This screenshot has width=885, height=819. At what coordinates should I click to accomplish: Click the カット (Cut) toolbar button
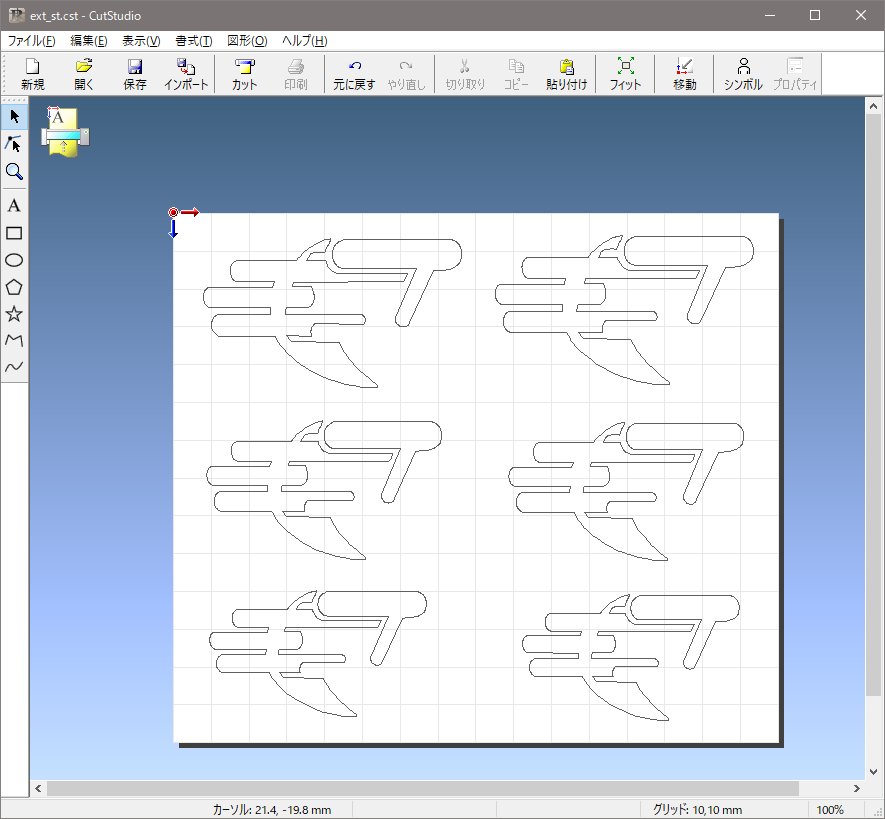[244, 75]
